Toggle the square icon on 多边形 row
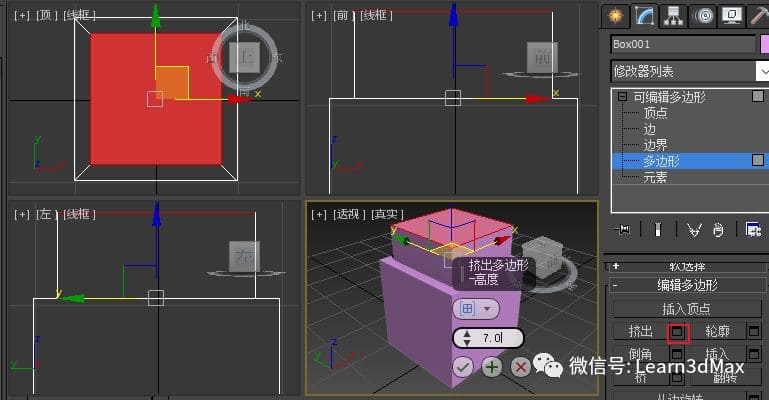This screenshot has height=400, width=769. [758, 160]
